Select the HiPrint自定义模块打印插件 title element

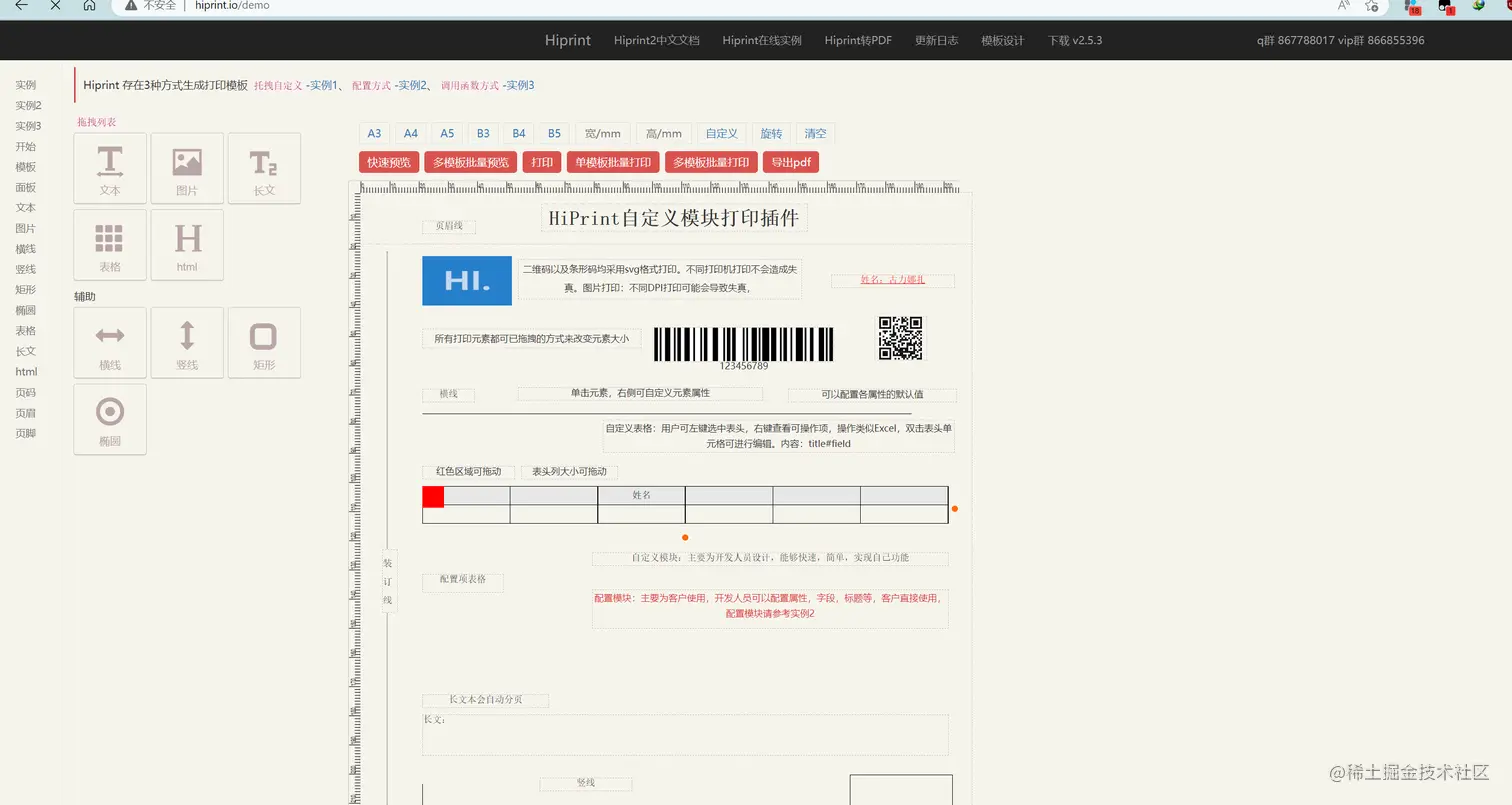click(674, 218)
